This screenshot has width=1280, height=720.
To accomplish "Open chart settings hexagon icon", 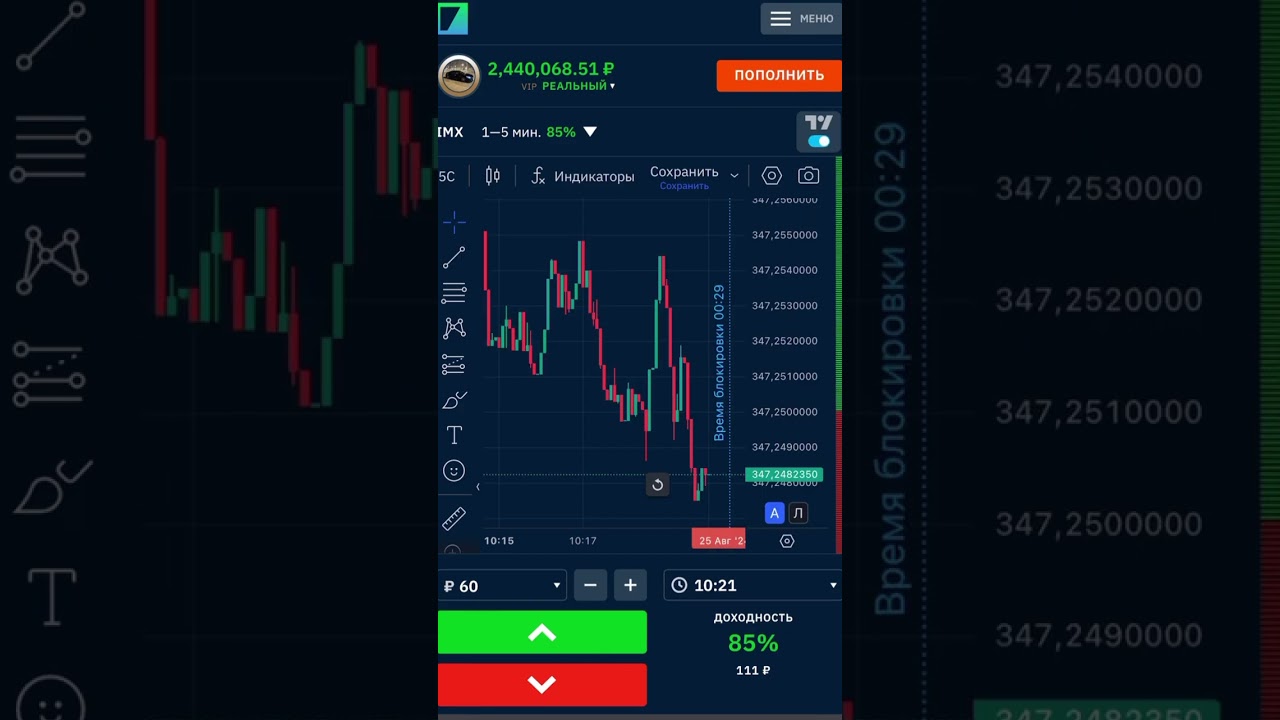I will click(771, 176).
